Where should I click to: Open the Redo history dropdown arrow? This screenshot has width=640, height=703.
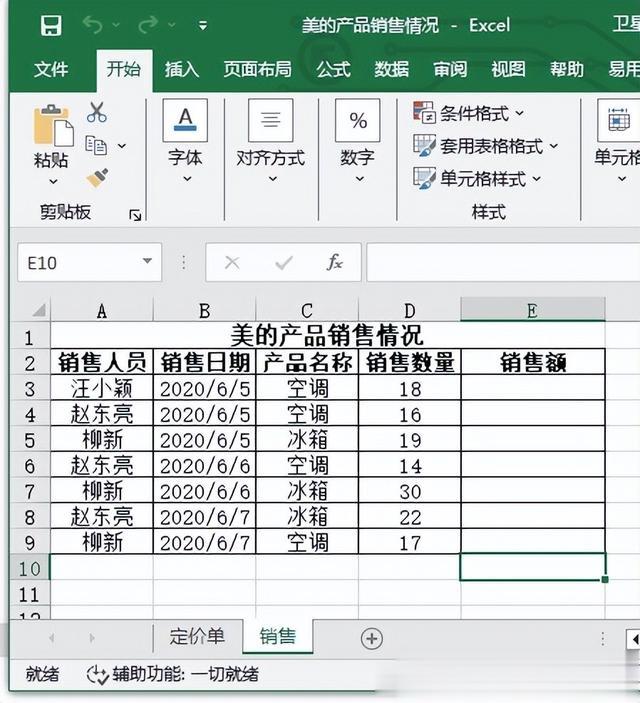pos(172,25)
